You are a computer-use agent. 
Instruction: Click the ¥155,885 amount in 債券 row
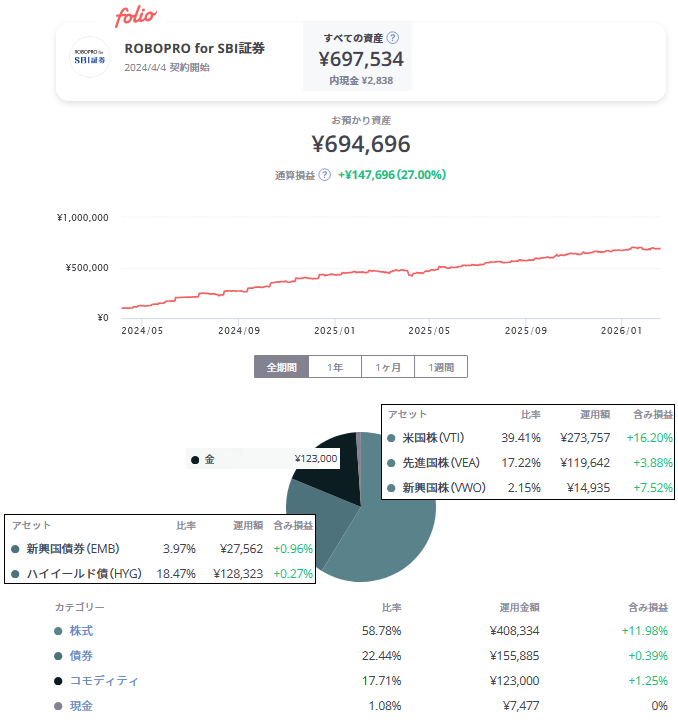pyautogui.click(x=515, y=656)
